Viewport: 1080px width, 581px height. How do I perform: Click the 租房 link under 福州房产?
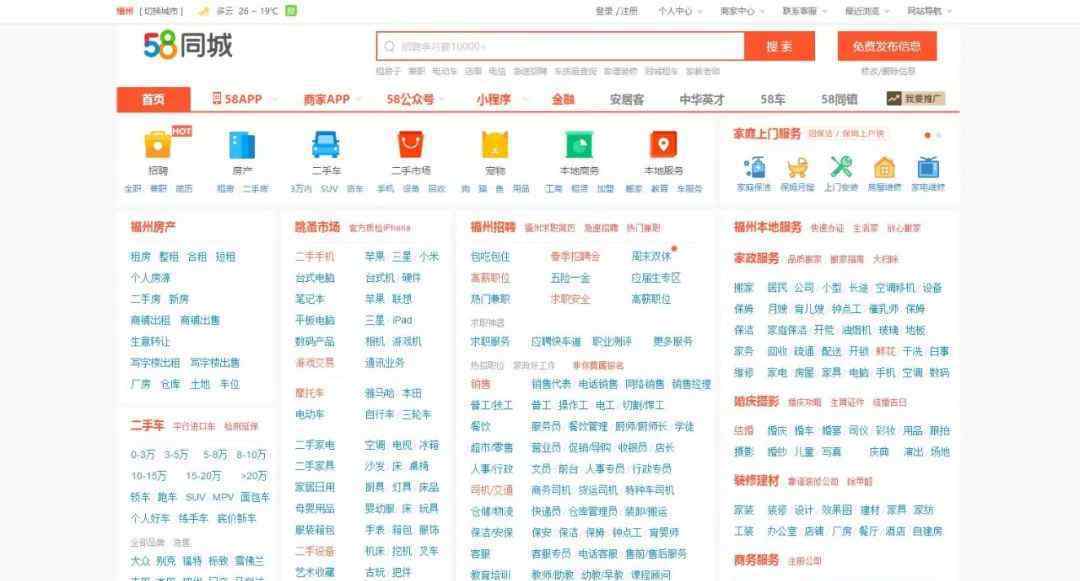tap(141, 256)
